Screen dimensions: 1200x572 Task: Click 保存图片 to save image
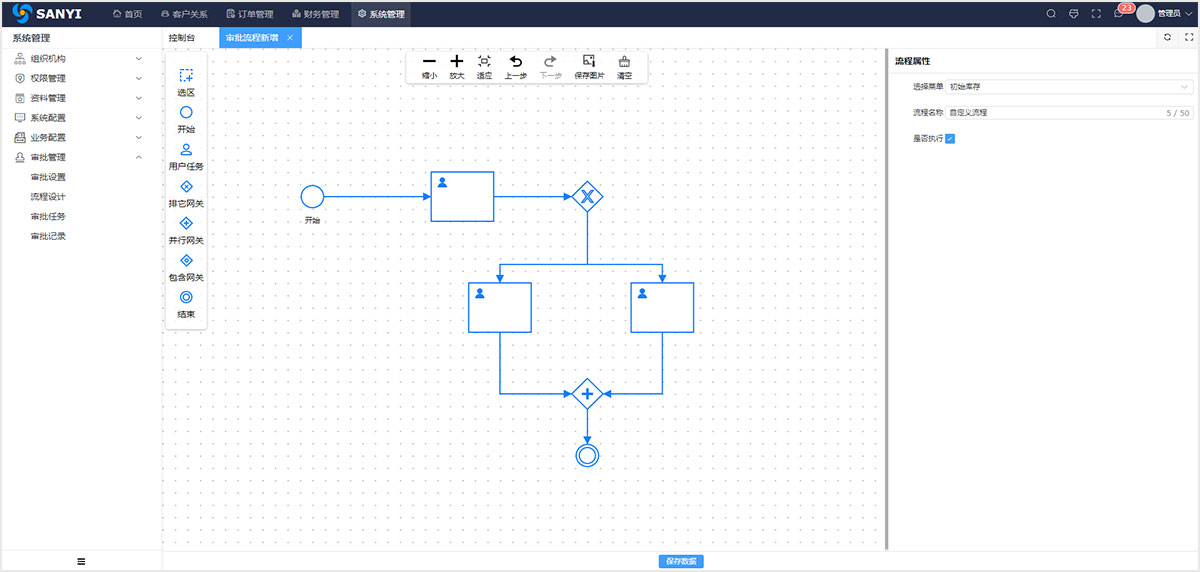coord(589,66)
